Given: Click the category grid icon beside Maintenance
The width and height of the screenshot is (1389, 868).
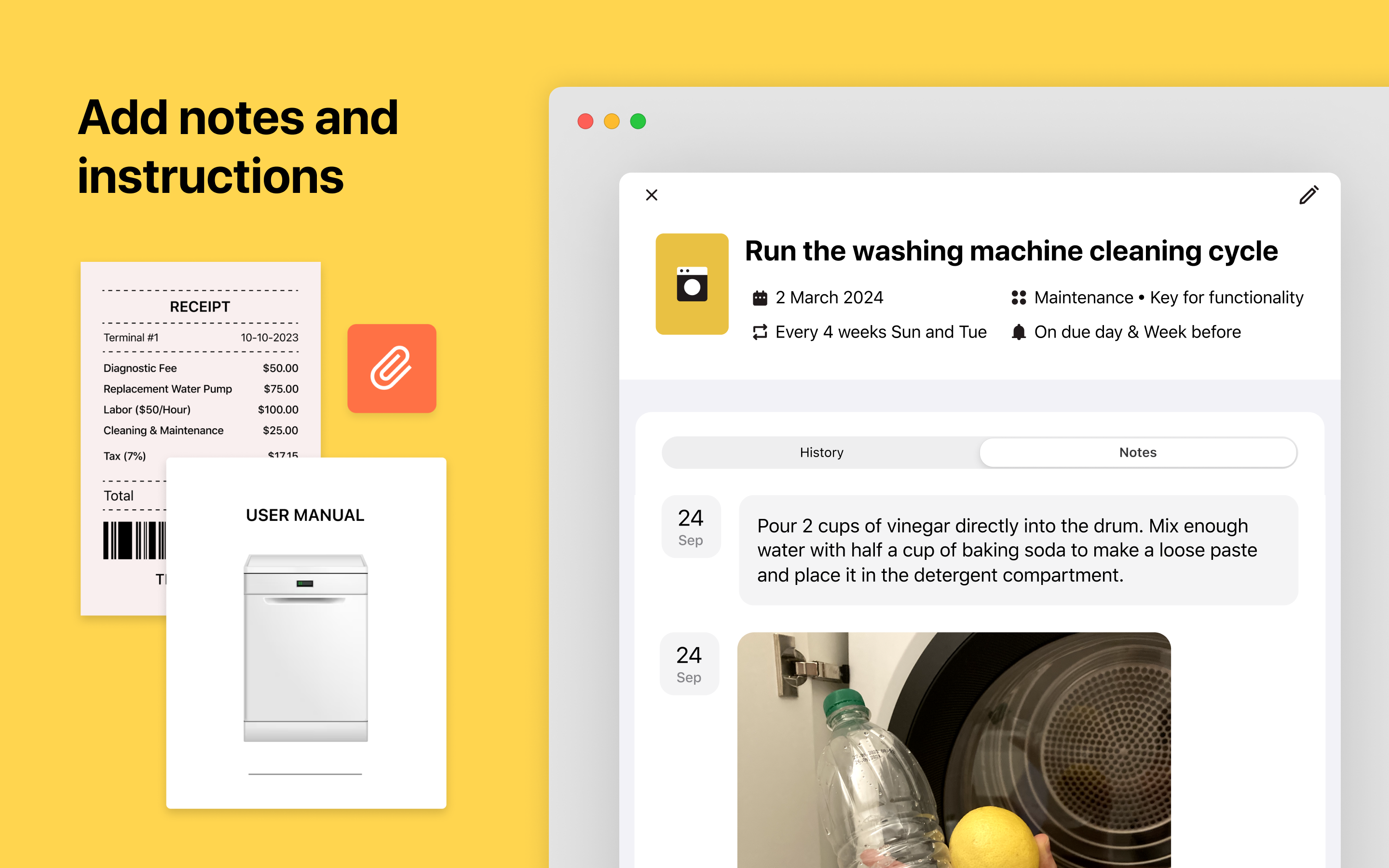Looking at the screenshot, I should pos(1019,298).
